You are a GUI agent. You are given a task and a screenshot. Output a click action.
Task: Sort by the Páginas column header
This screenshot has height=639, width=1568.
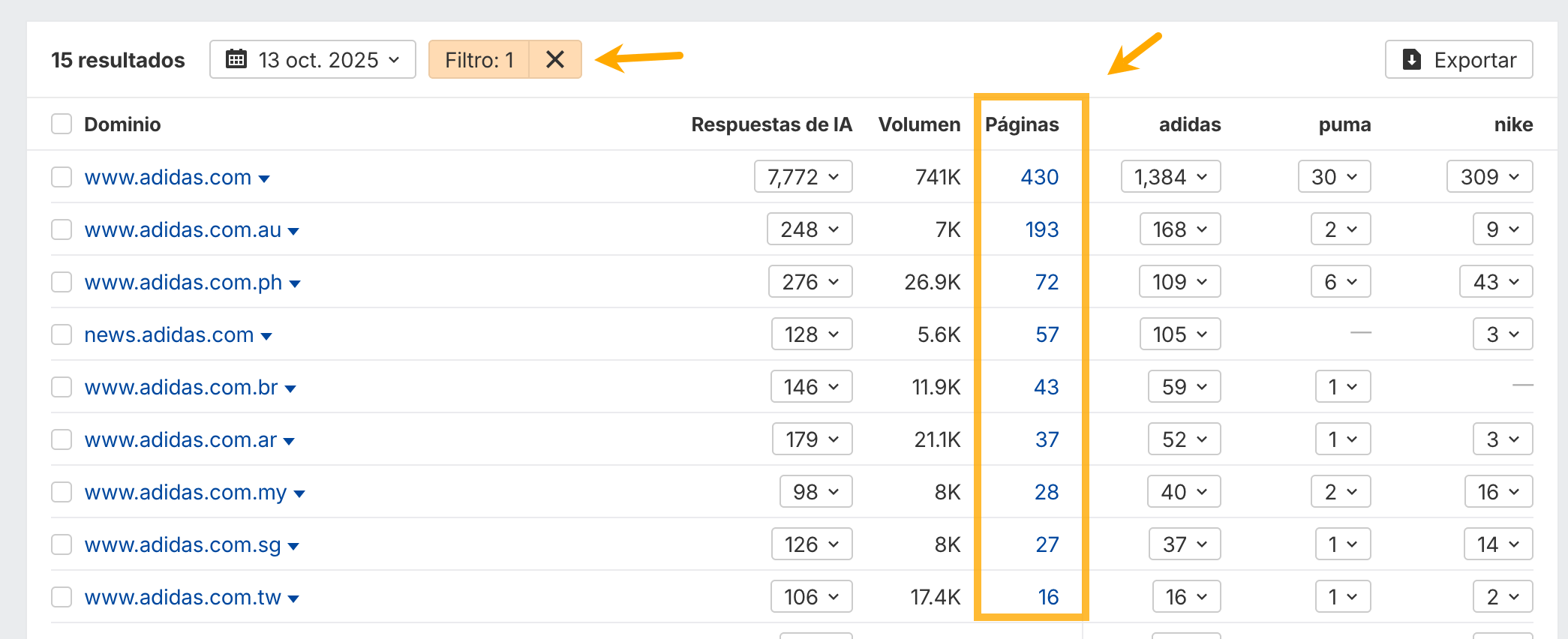(1022, 124)
